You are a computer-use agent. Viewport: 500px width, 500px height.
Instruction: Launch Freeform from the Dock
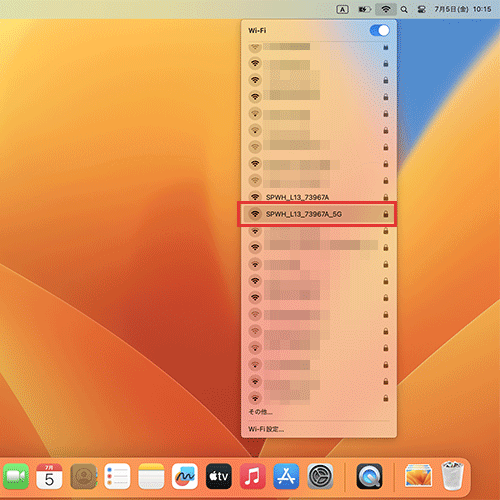click(x=185, y=476)
